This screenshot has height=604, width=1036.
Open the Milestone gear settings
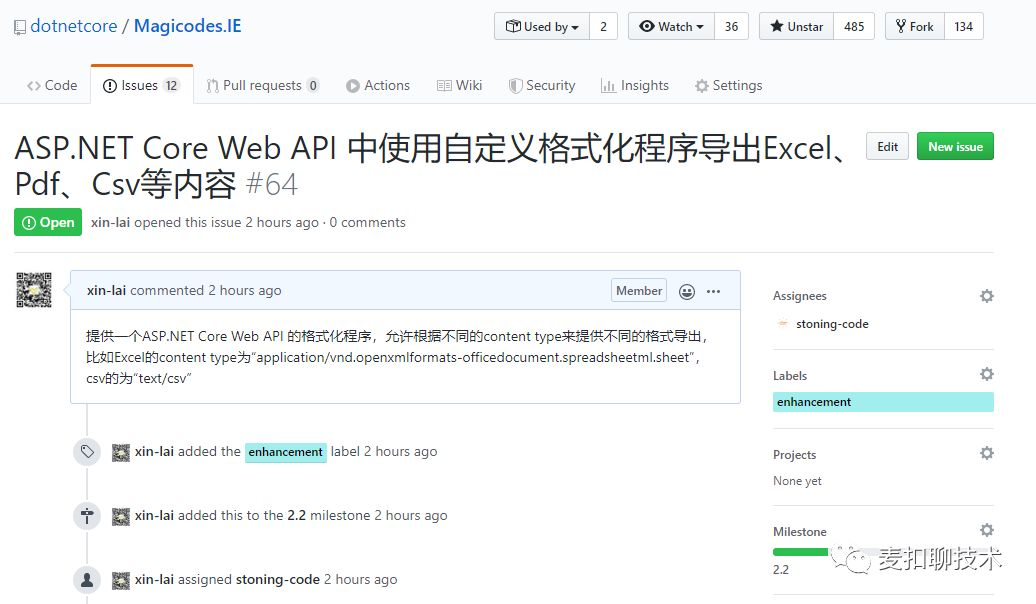(x=986, y=530)
